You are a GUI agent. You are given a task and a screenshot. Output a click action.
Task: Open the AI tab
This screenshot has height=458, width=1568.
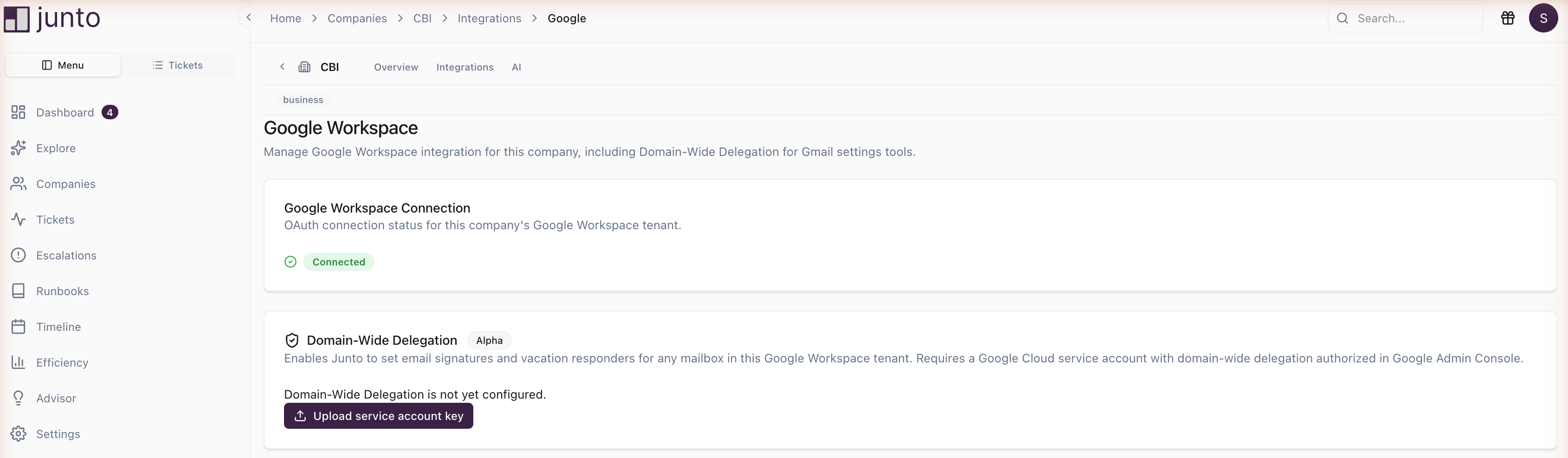(x=516, y=67)
